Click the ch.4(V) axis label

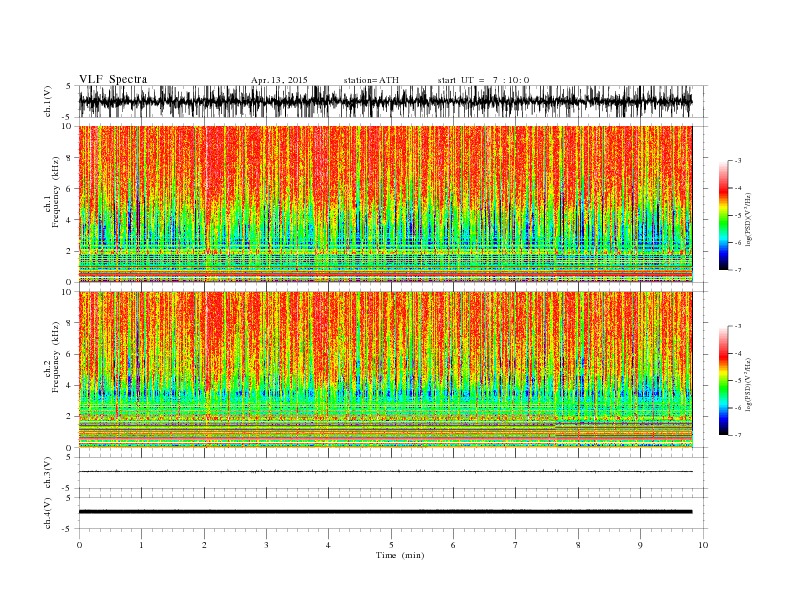48,513
